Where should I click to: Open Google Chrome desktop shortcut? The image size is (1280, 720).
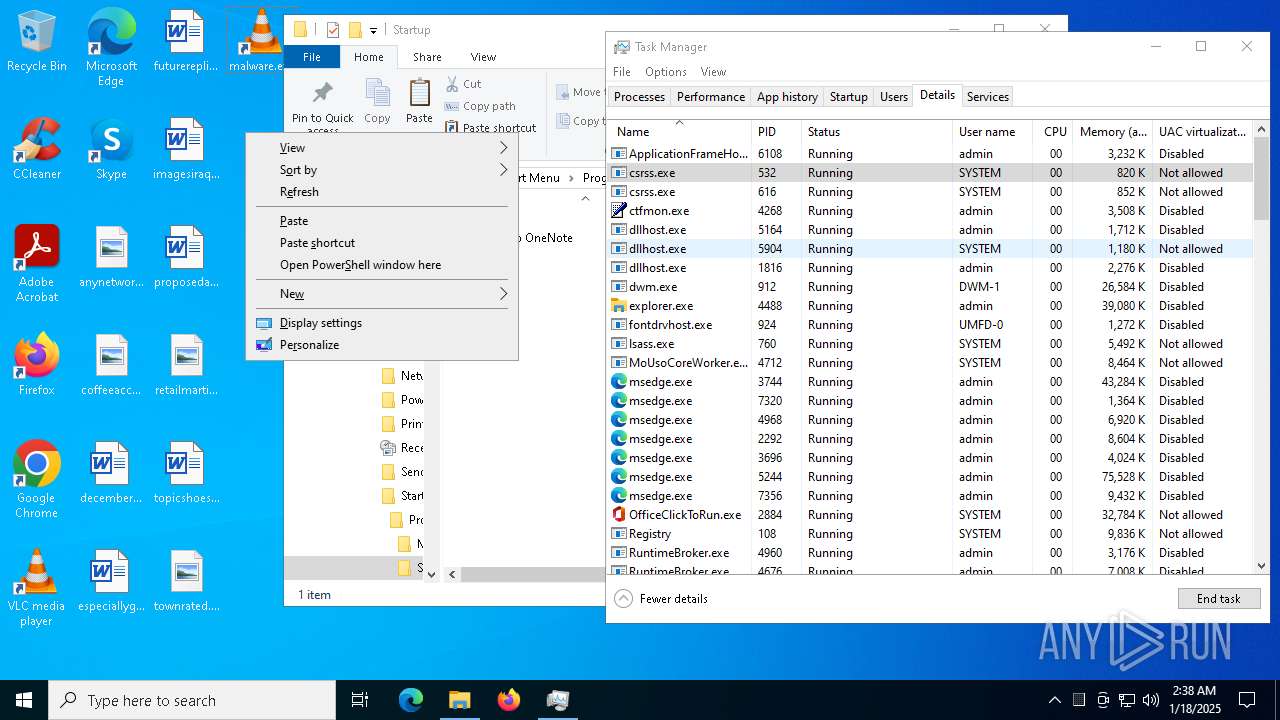click(37, 479)
